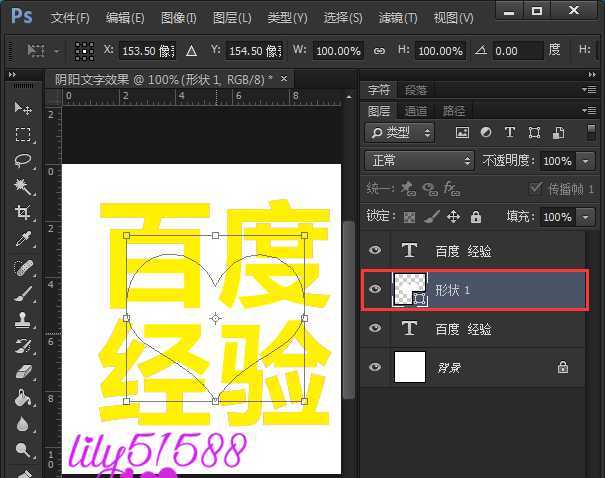This screenshot has height=478, width=605.
Task: Switch to the 通道 tab
Action: coord(416,111)
